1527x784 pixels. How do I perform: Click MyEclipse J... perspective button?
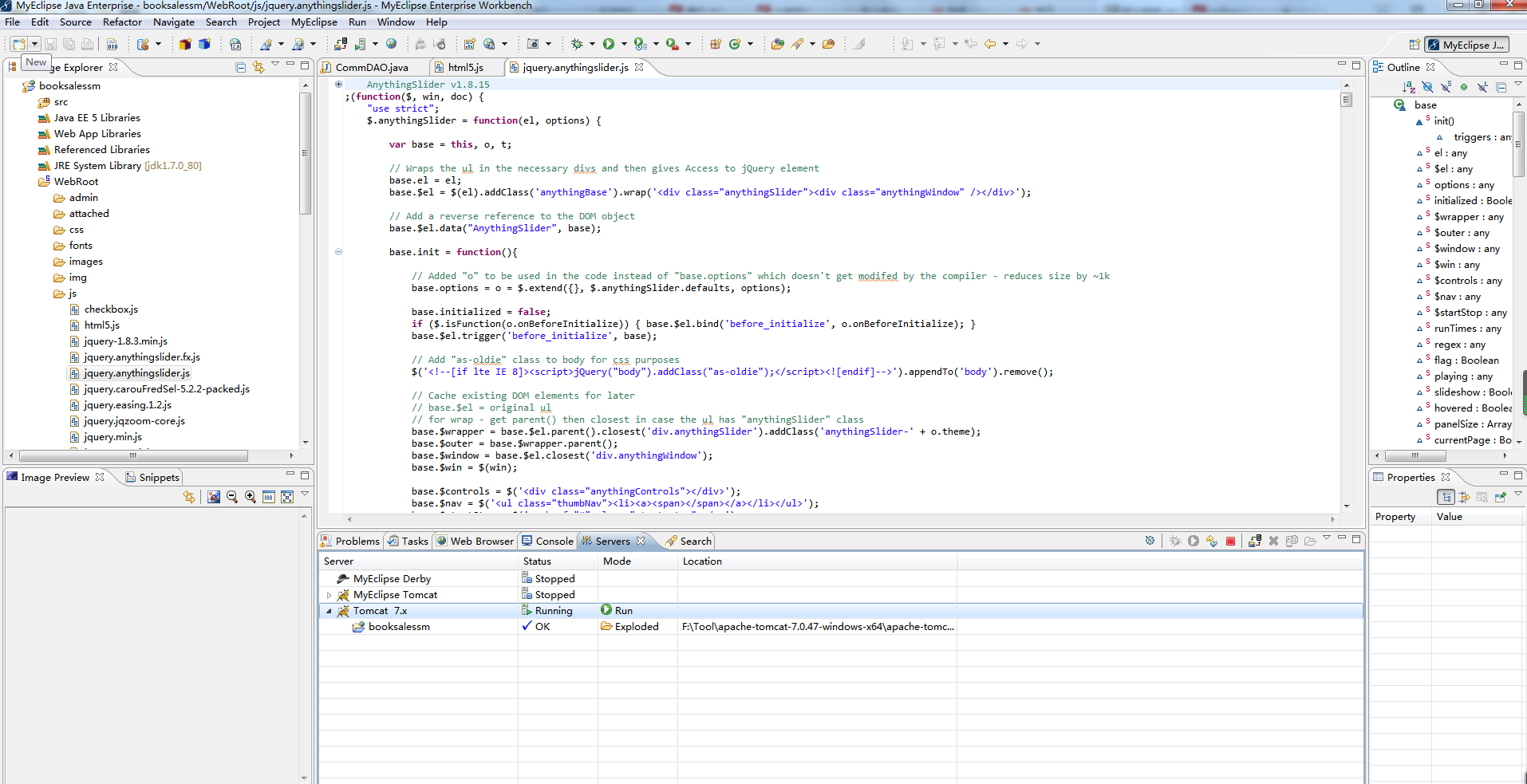coord(1467,45)
